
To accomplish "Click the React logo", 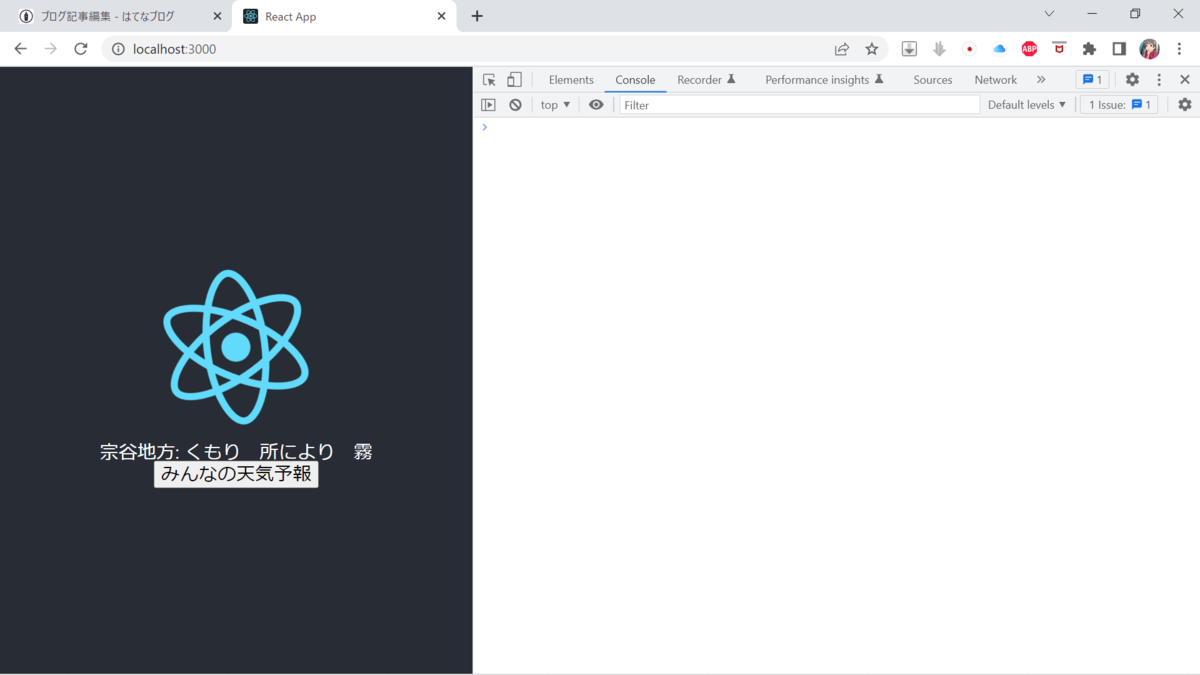I will pyautogui.click(x=236, y=347).
